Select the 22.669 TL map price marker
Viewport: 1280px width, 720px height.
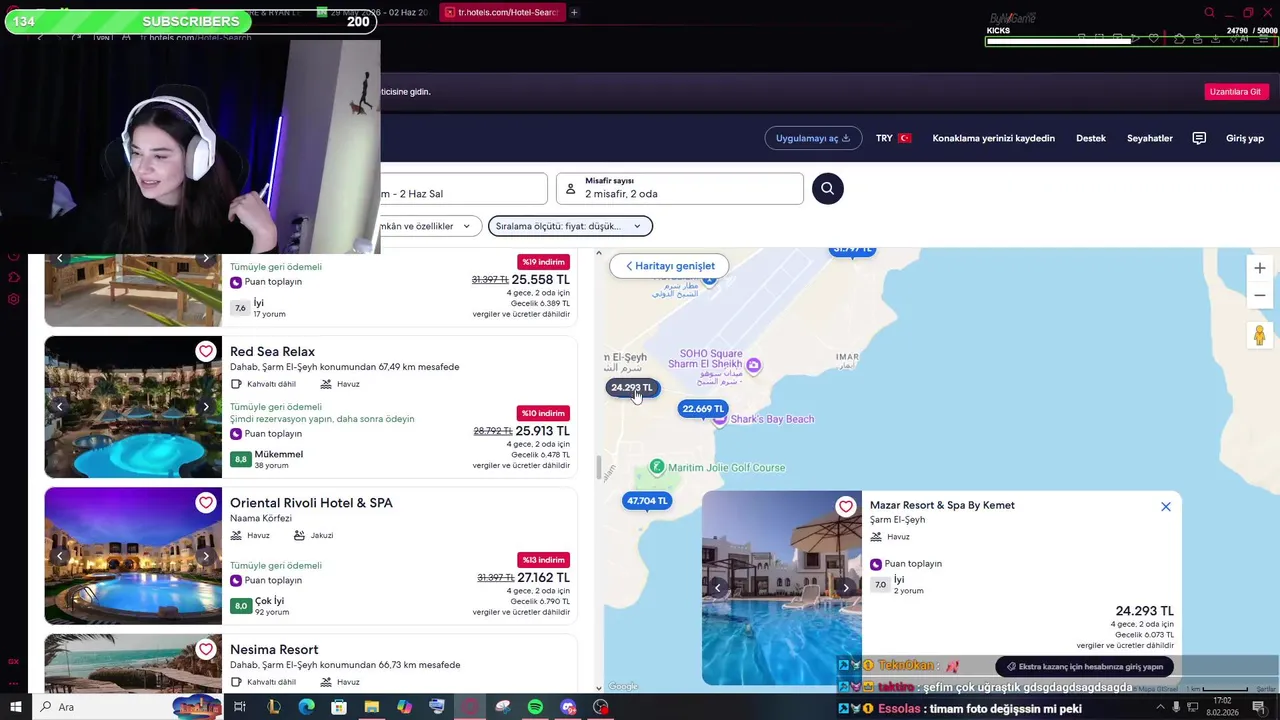702,408
